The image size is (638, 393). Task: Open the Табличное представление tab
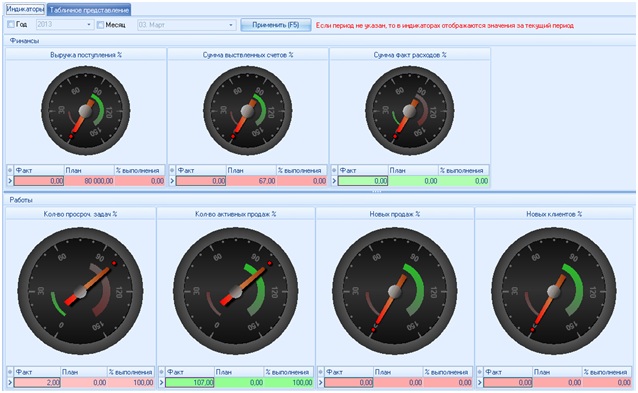(x=89, y=10)
